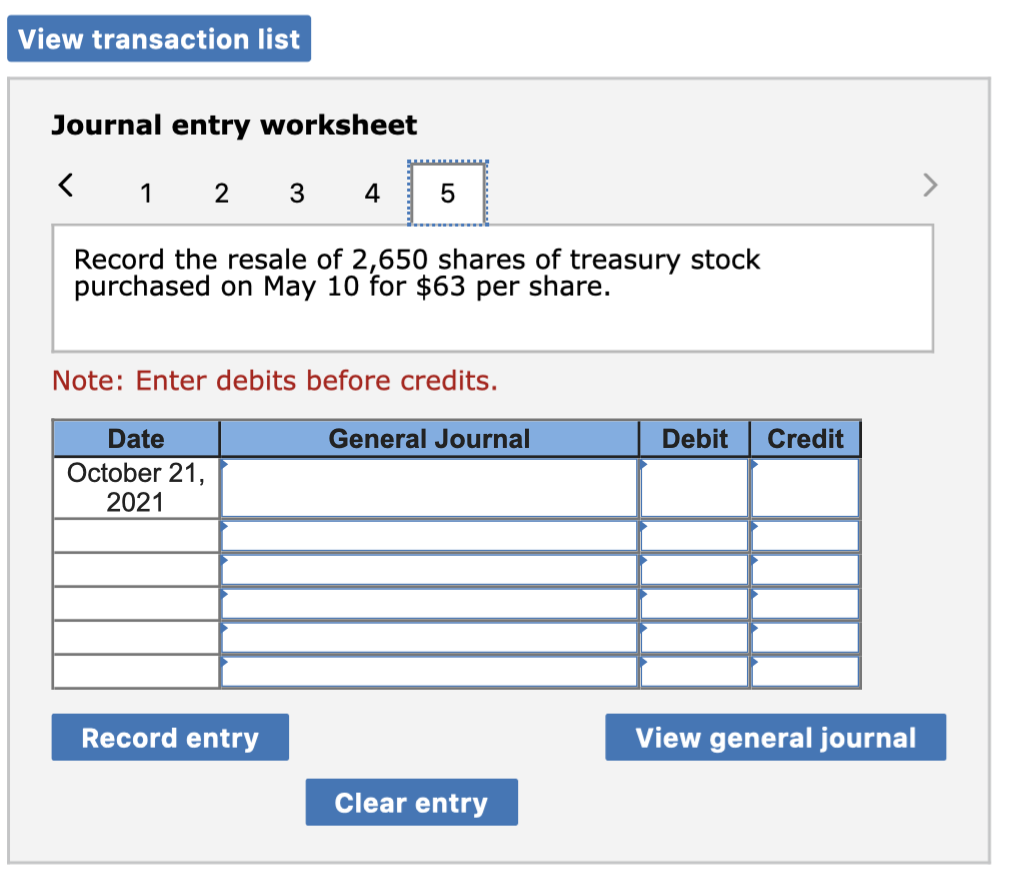Image resolution: width=1012 pixels, height=874 pixels.
Task: Select transaction tab 1
Action: [146, 193]
